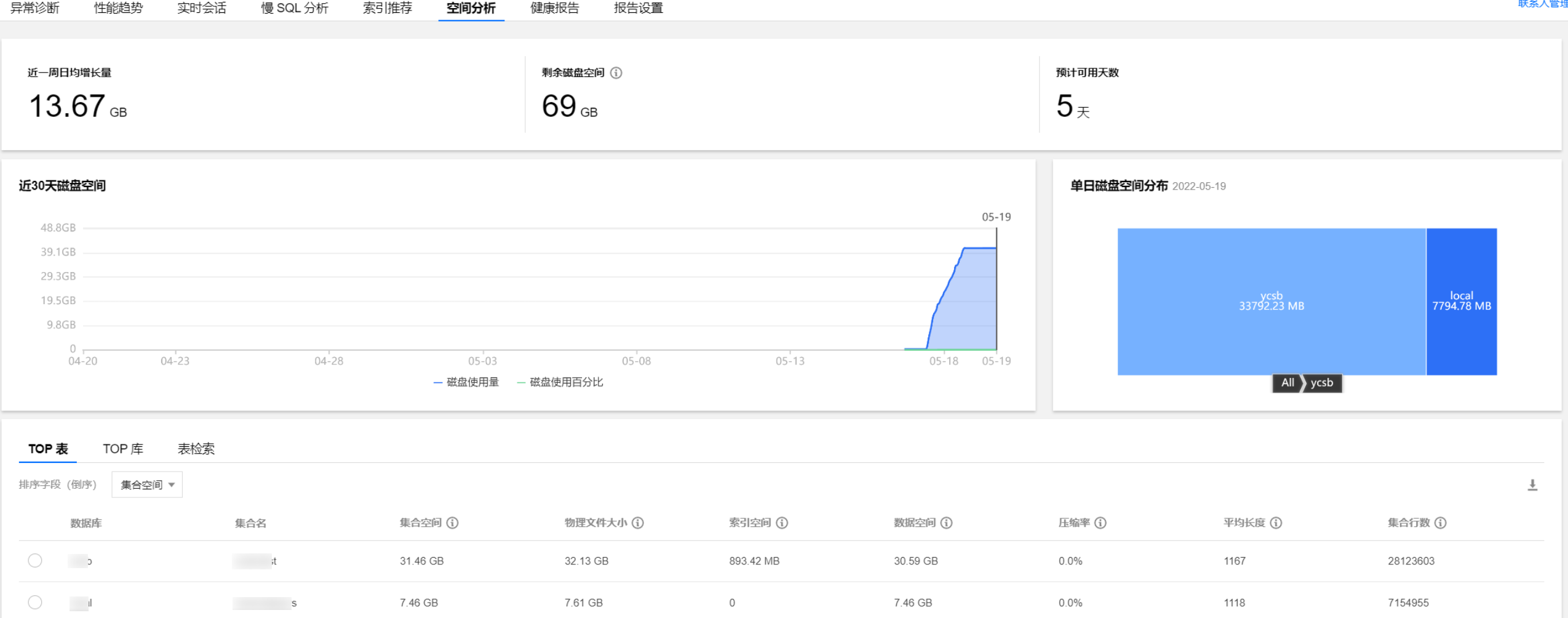Click info icon beside 集合空间 column header
The height and width of the screenshot is (618, 1568).
(x=453, y=523)
